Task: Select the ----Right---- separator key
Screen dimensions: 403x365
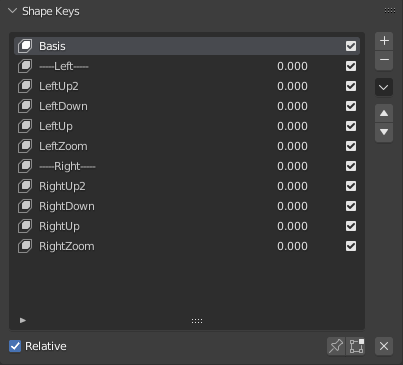Action: [x=67, y=166]
